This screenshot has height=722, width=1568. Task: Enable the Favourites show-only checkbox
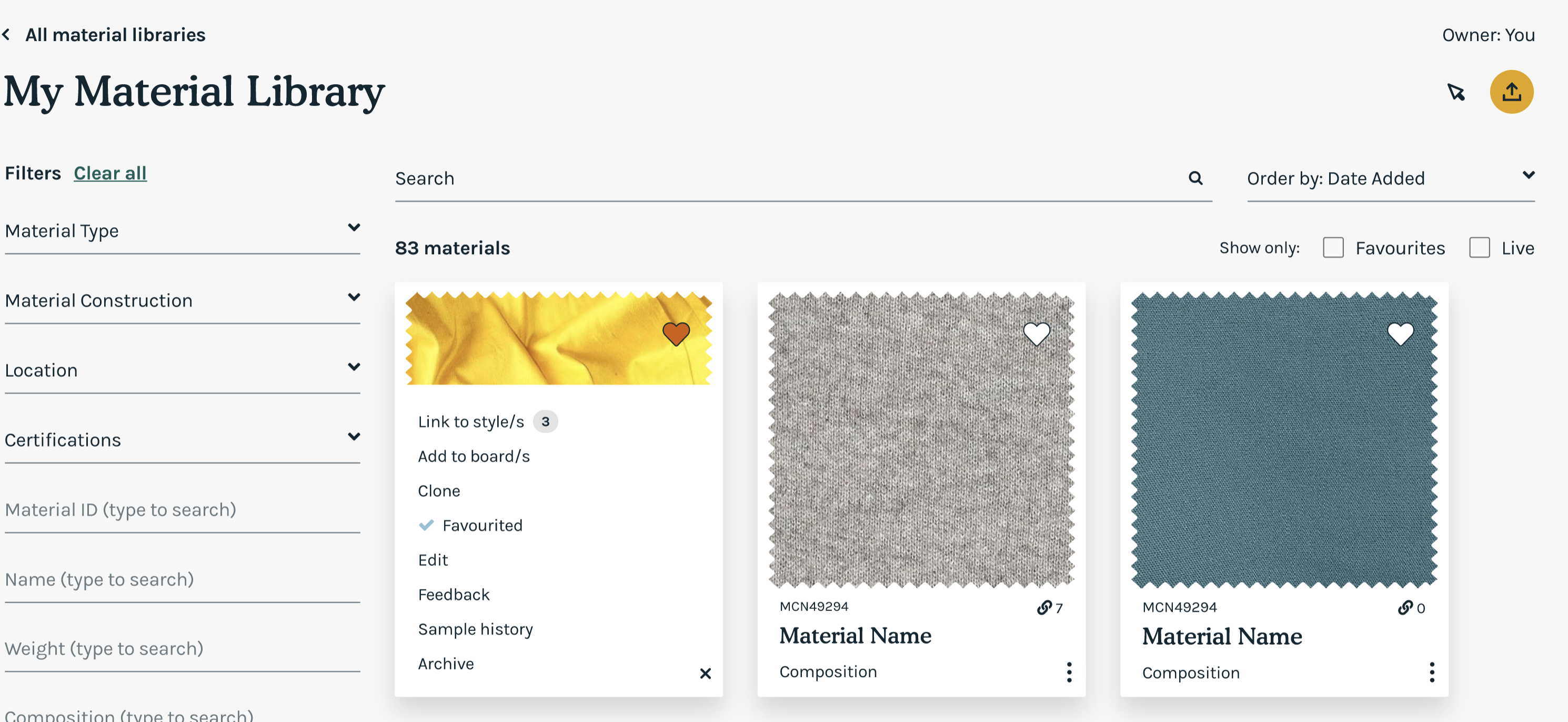click(x=1333, y=248)
